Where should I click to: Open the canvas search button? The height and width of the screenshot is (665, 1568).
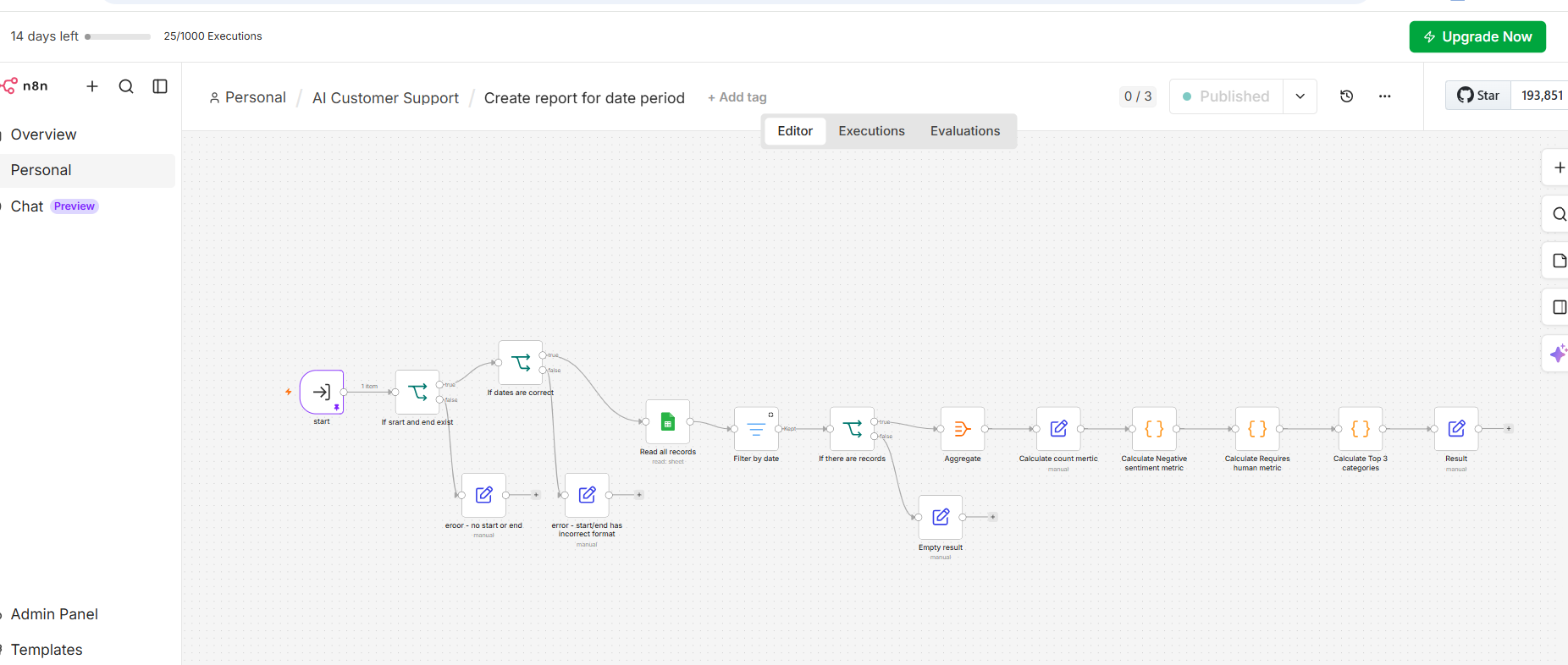click(1558, 214)
